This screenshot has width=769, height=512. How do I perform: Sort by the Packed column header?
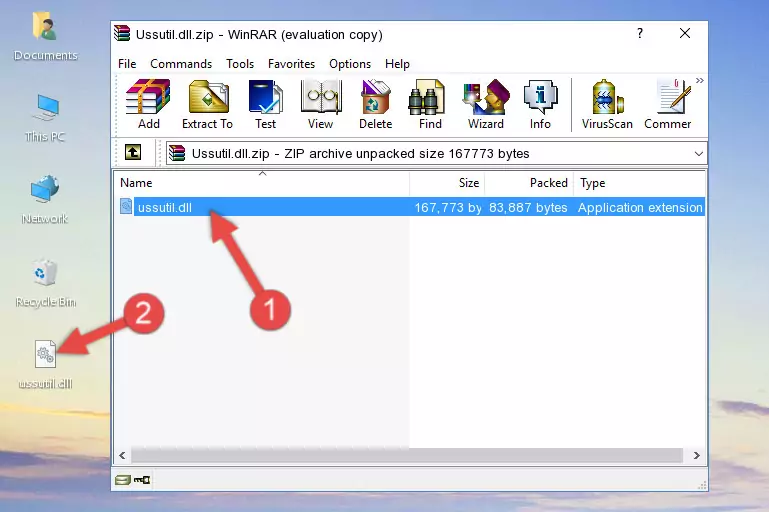[529, 183]
